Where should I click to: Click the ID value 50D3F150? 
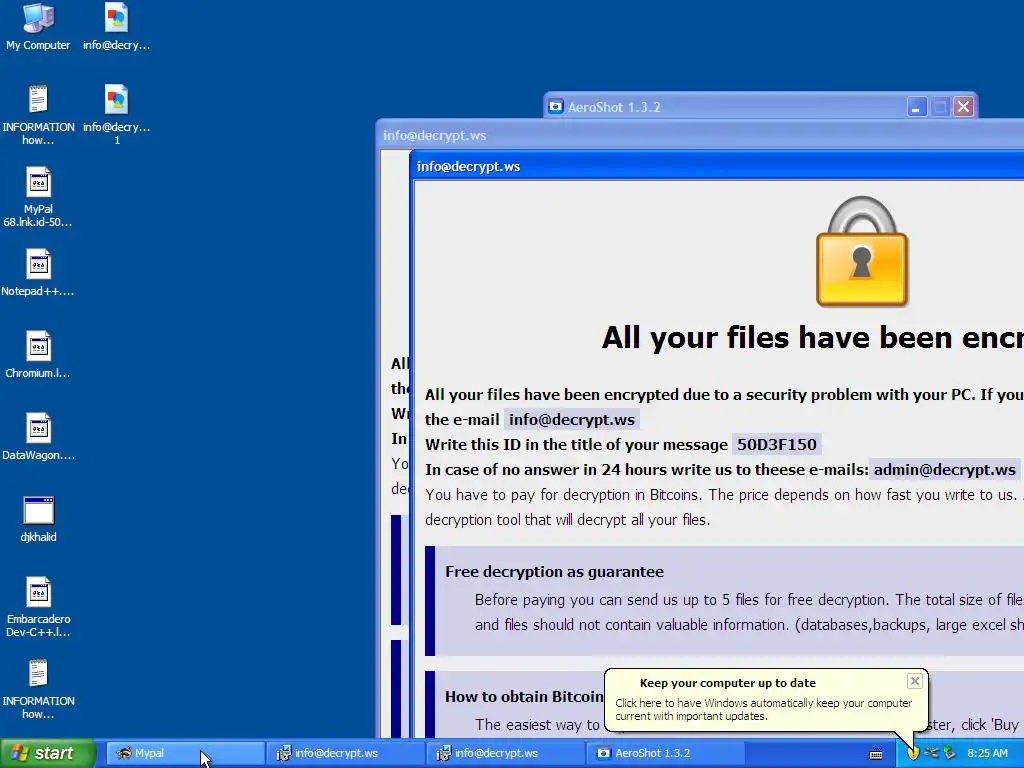[776, 445]
